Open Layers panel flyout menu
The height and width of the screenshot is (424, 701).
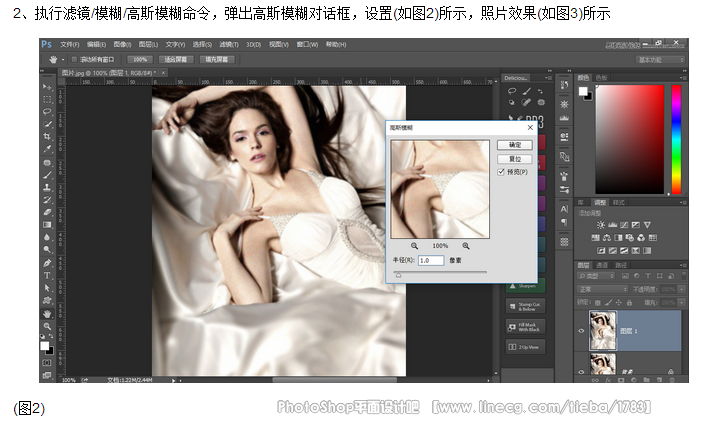(683, 265)
